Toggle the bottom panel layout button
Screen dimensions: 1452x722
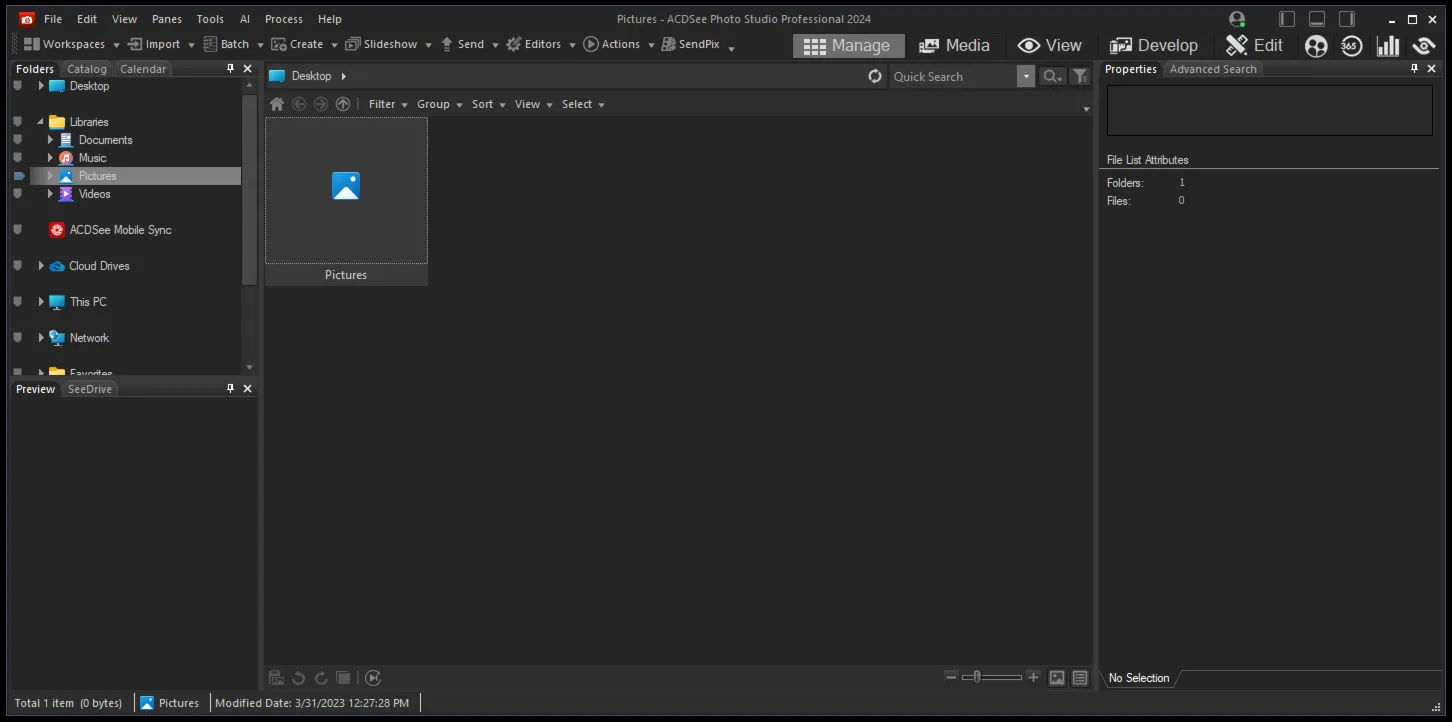tap(1317, 19)
